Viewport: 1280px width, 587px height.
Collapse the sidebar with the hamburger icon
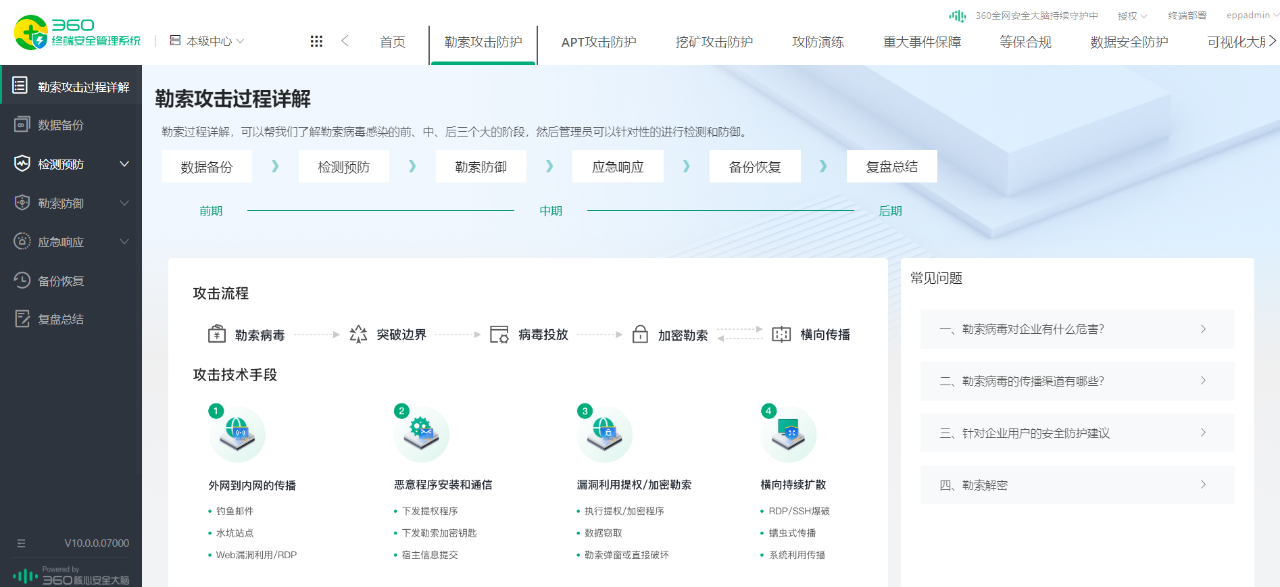[x=21, y=543]
